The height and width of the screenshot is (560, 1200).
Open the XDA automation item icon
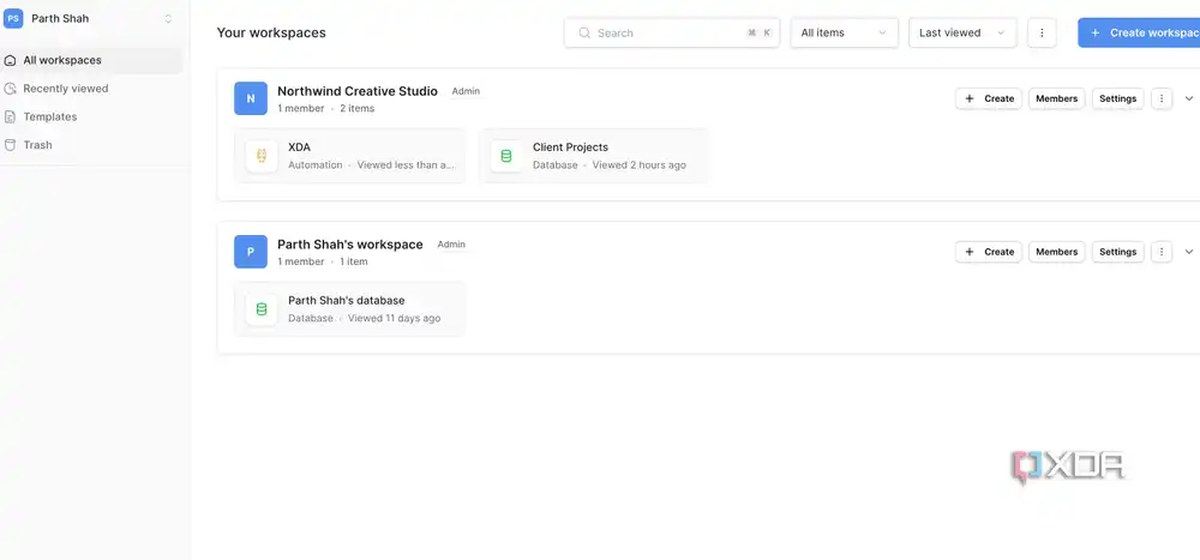[x=262, y=156]
